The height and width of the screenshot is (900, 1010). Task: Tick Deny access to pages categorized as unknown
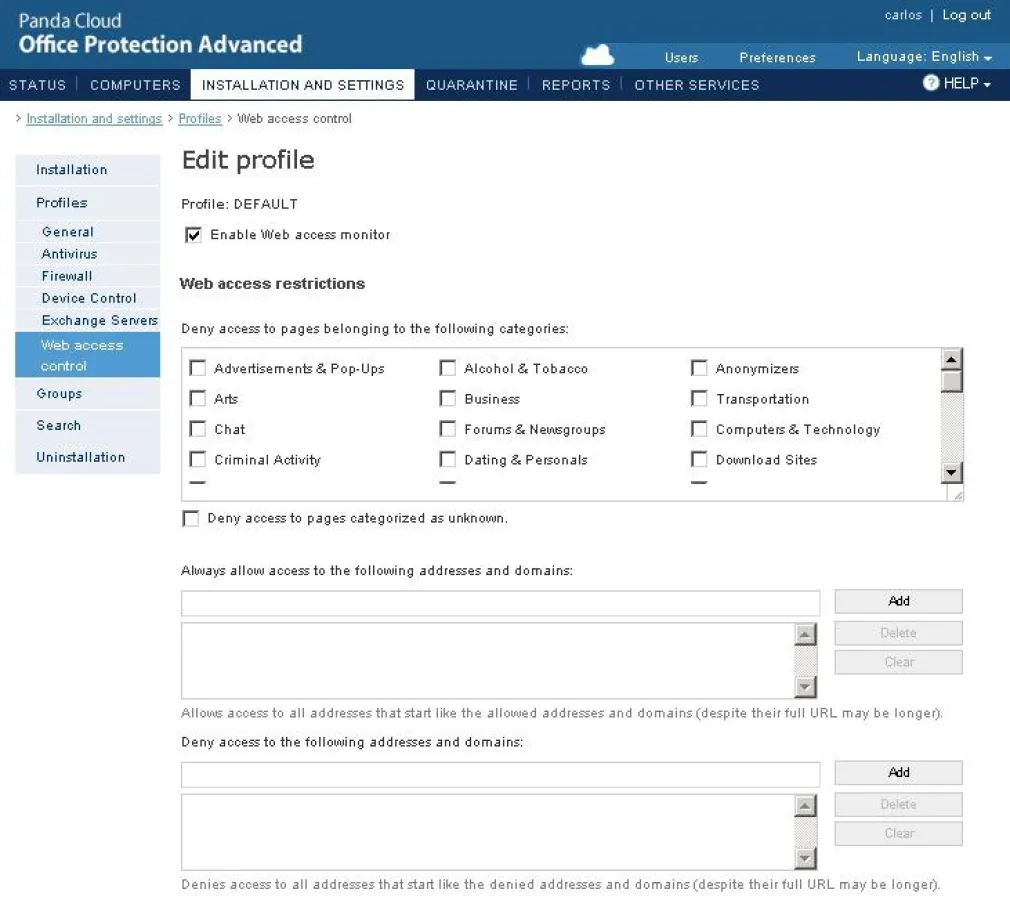[191, 519]
